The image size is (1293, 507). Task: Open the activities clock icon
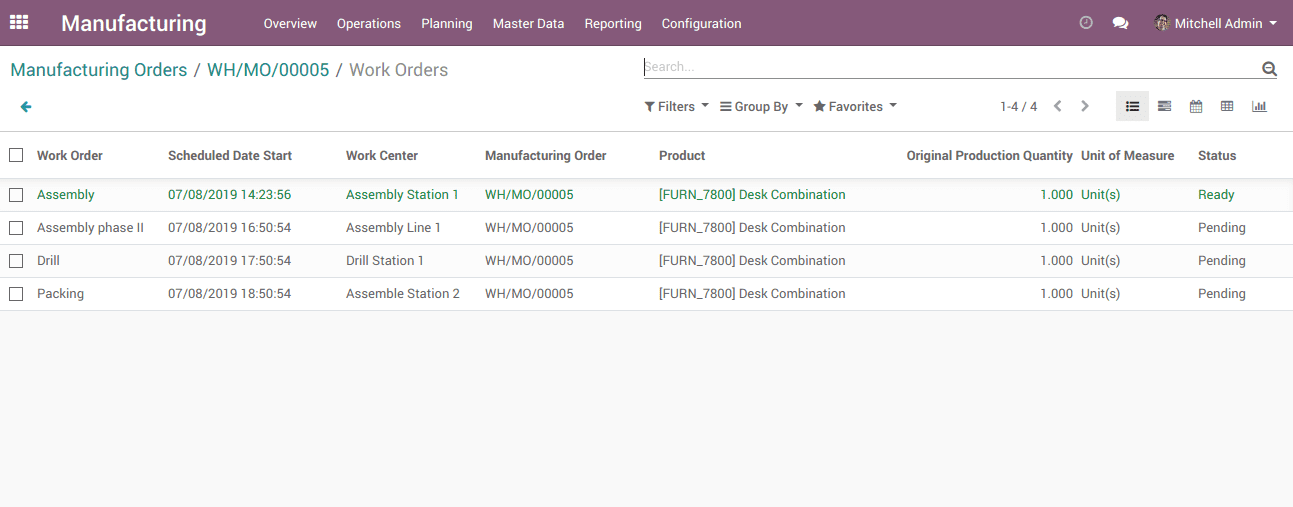1086,23
